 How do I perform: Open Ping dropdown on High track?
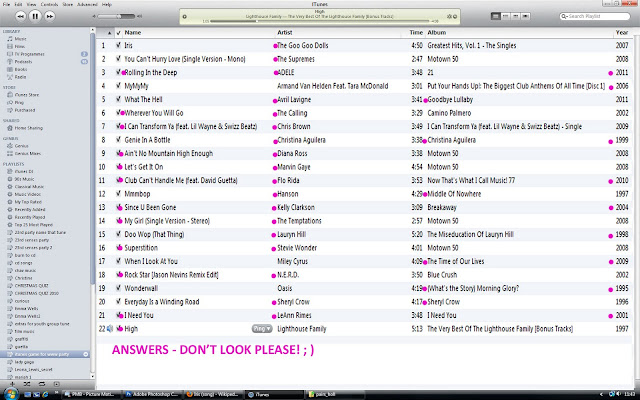coord(262,329)
